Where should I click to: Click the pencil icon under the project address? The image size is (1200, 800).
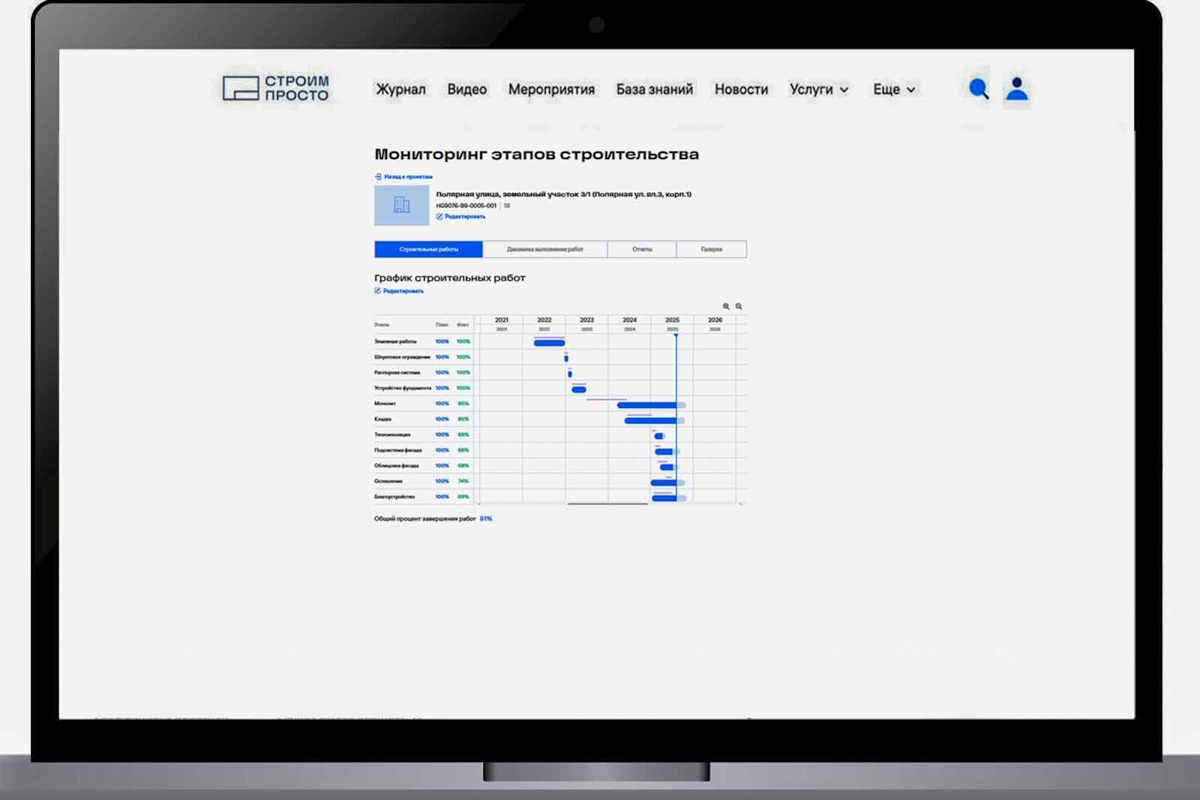440,216
